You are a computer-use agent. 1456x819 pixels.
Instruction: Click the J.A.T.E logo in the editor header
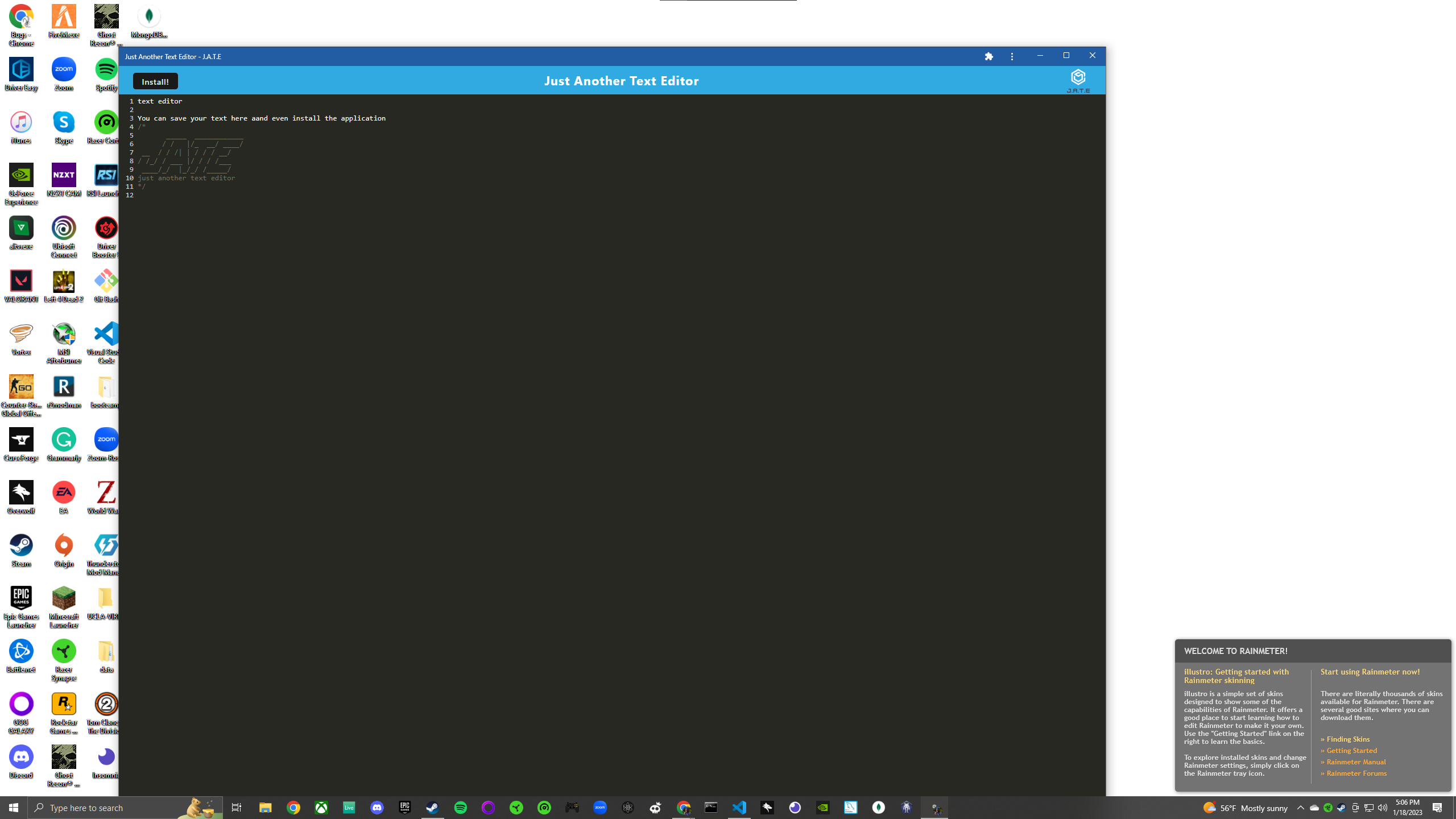[1078, 78]
